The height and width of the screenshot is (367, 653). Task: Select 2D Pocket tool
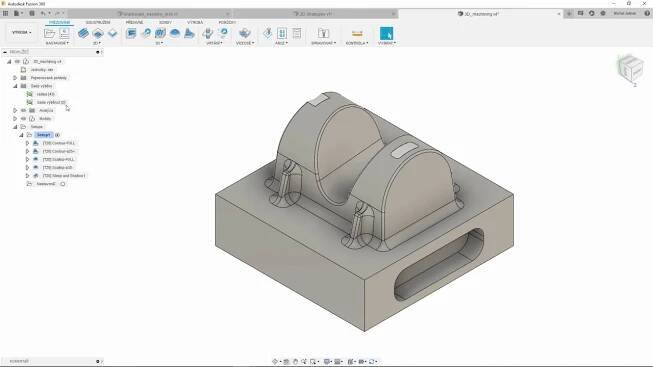pos(98,33)
